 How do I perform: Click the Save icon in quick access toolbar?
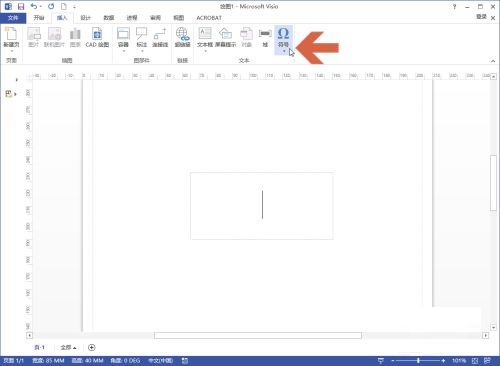click(21, 6)
